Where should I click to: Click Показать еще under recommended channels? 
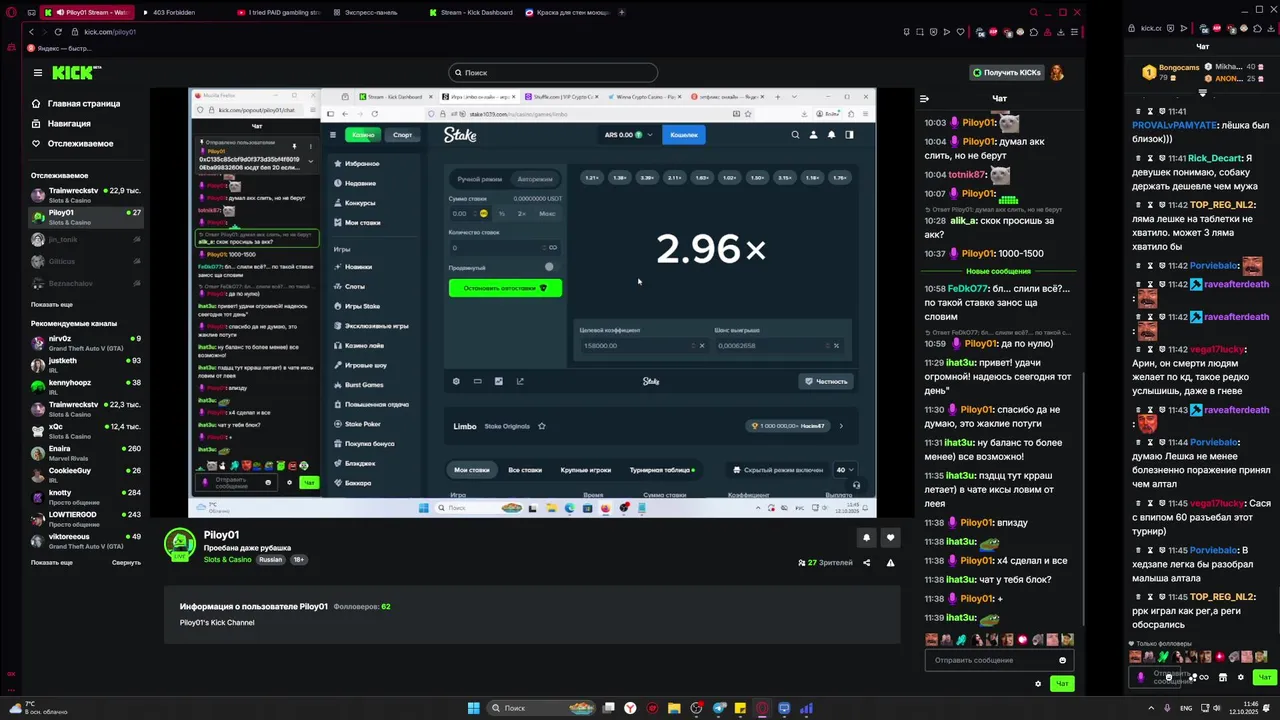[52, 562]
